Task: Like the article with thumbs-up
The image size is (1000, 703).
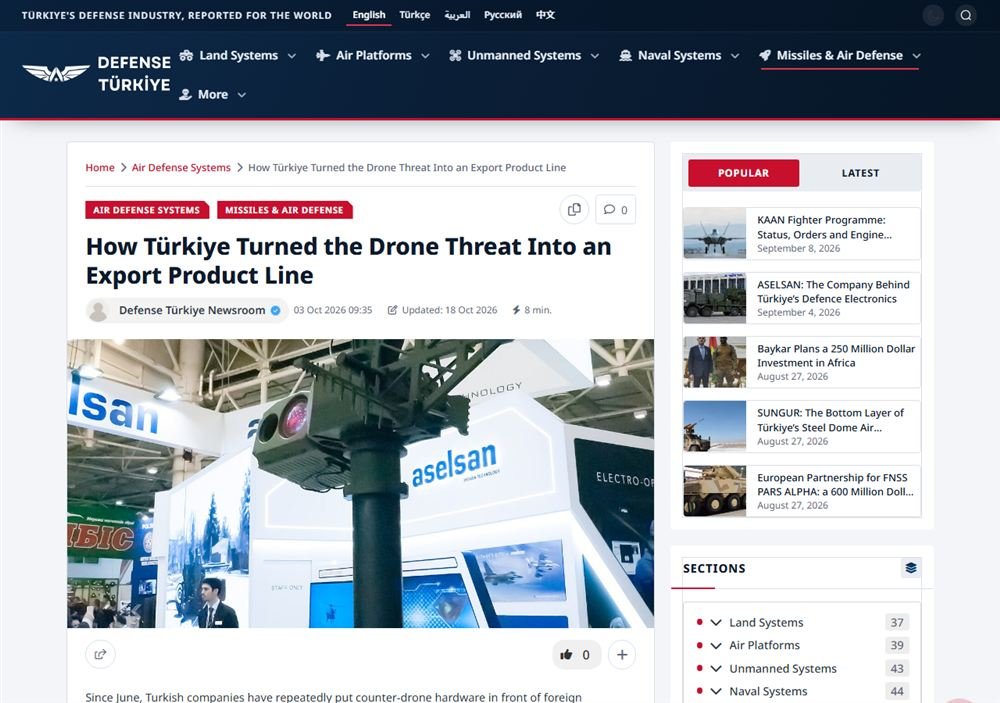Action: pos(577,655)
